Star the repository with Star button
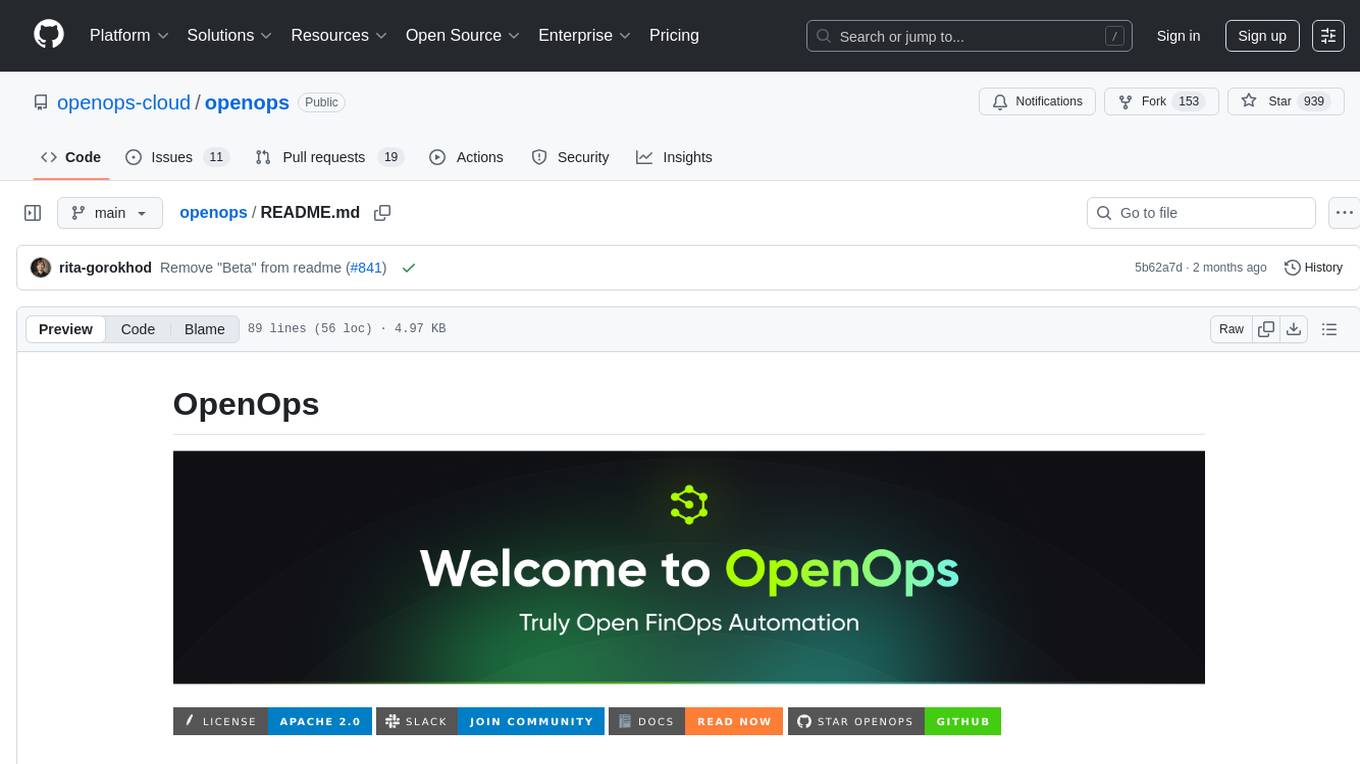 (1285, 102)
